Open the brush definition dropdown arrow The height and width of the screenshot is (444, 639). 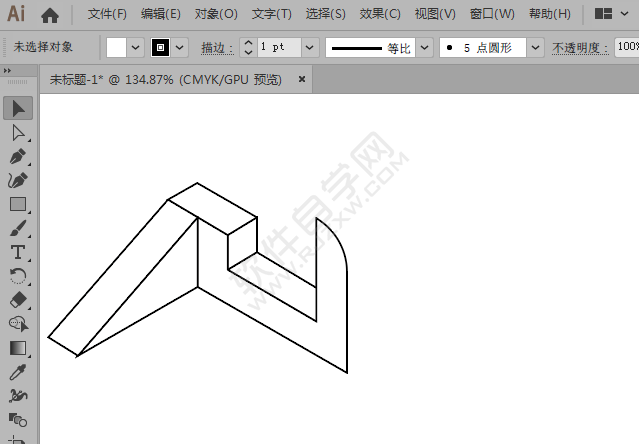point(535,48)
